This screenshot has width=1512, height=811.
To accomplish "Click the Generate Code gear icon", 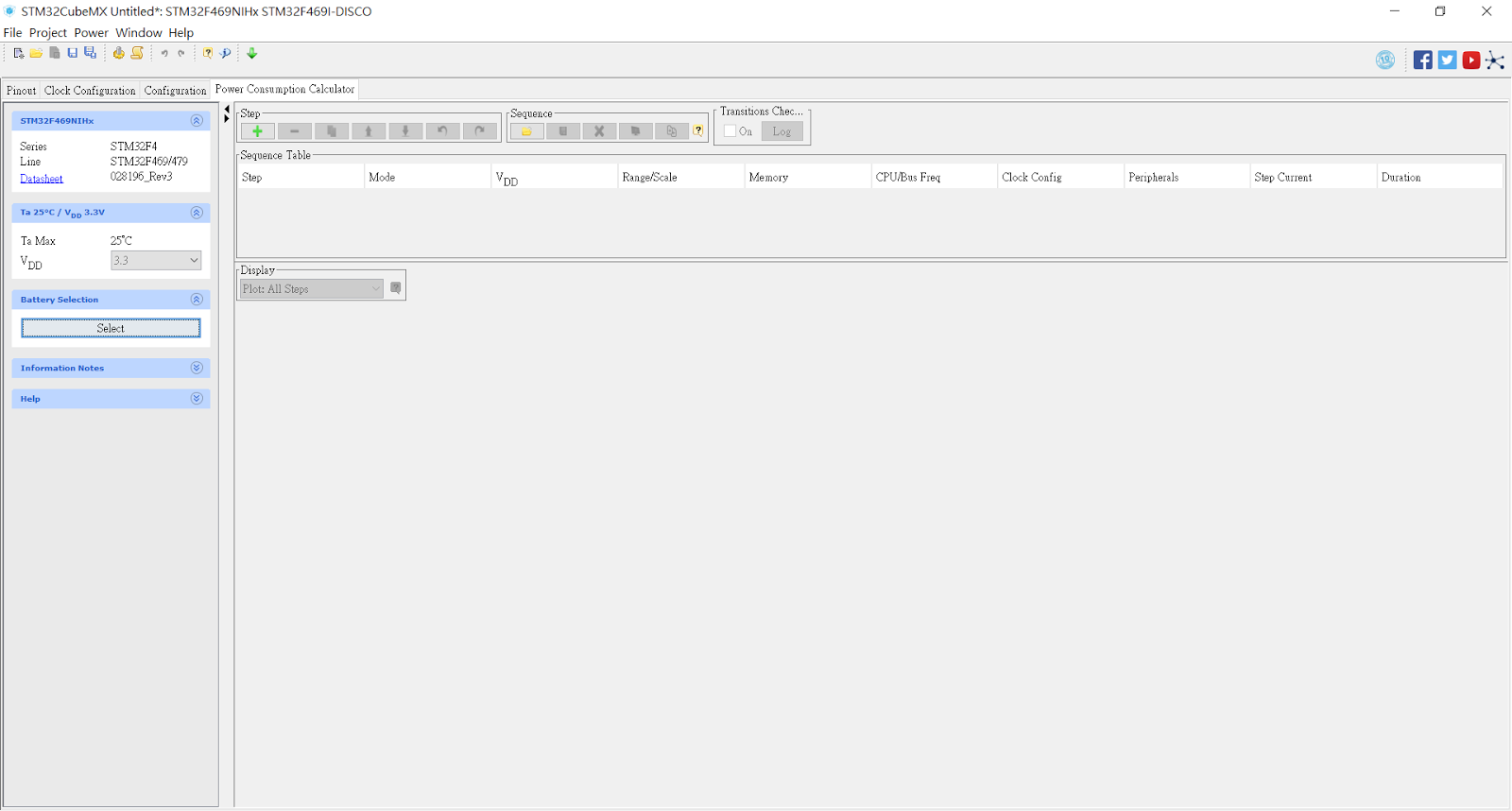I will (118, 54).
